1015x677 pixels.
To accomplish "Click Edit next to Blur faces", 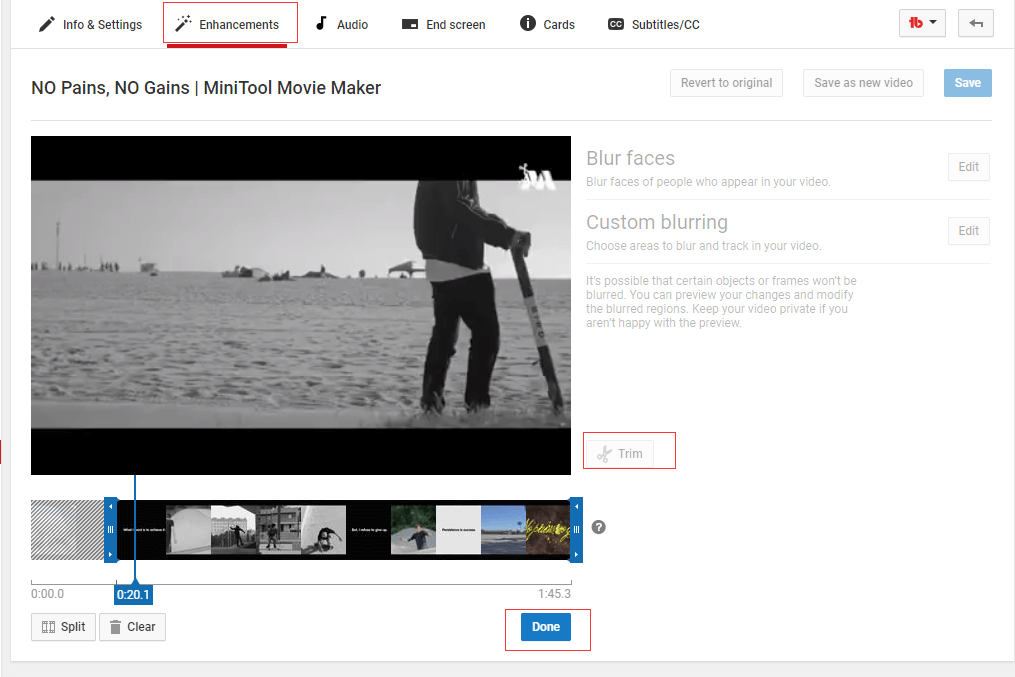I will point(967,166).
